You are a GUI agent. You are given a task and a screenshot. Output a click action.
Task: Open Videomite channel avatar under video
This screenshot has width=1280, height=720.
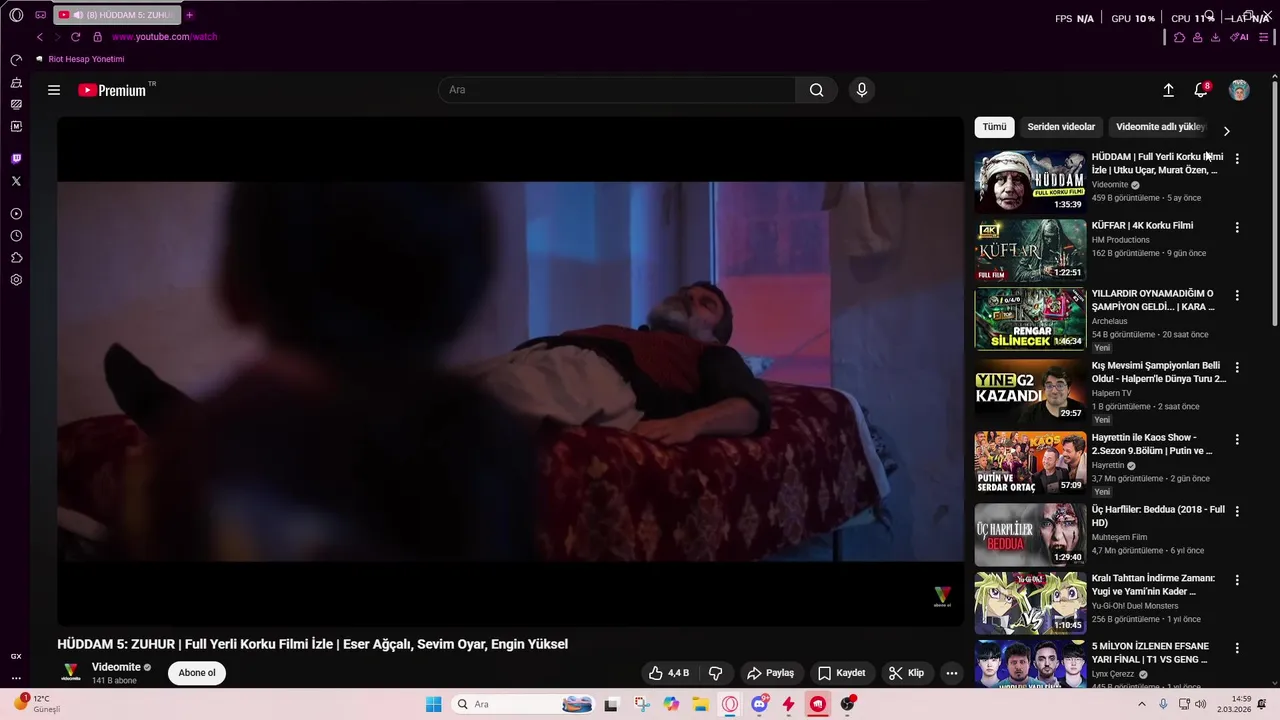[x=71, y=673]
